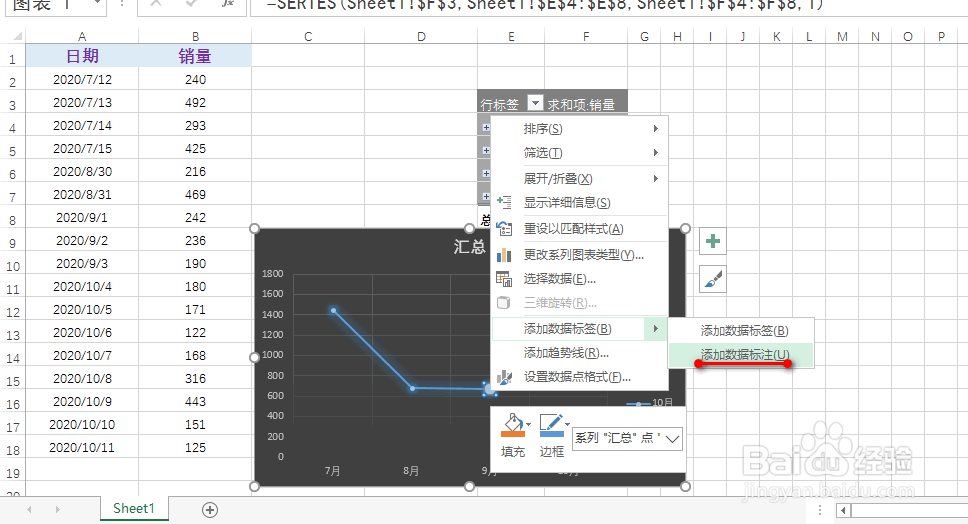Click the Name Box showing 图表 1
This screenshot has height=524, width=968.
(x=48, y=6)
